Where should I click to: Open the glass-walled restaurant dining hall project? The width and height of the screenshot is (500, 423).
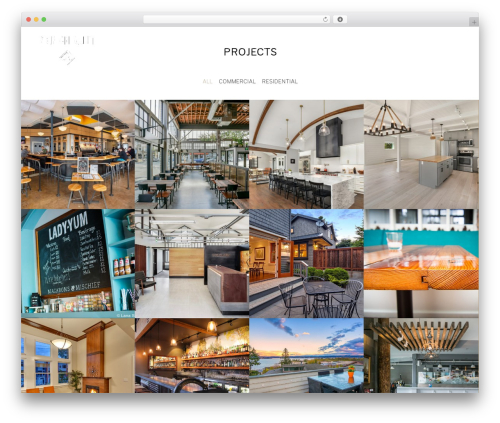coord(192,154)
